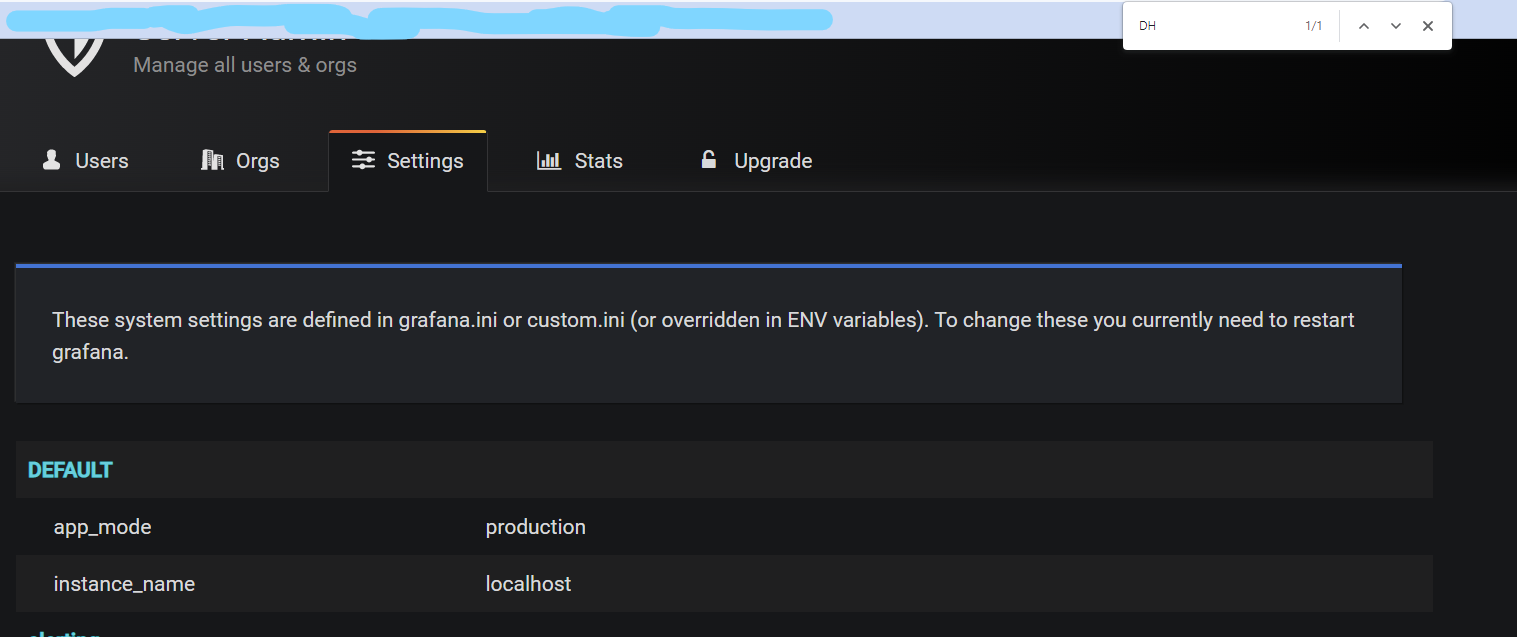1517x637 pixels.
Task: Click the Server Admin shield logo icon
Action: 74,58
